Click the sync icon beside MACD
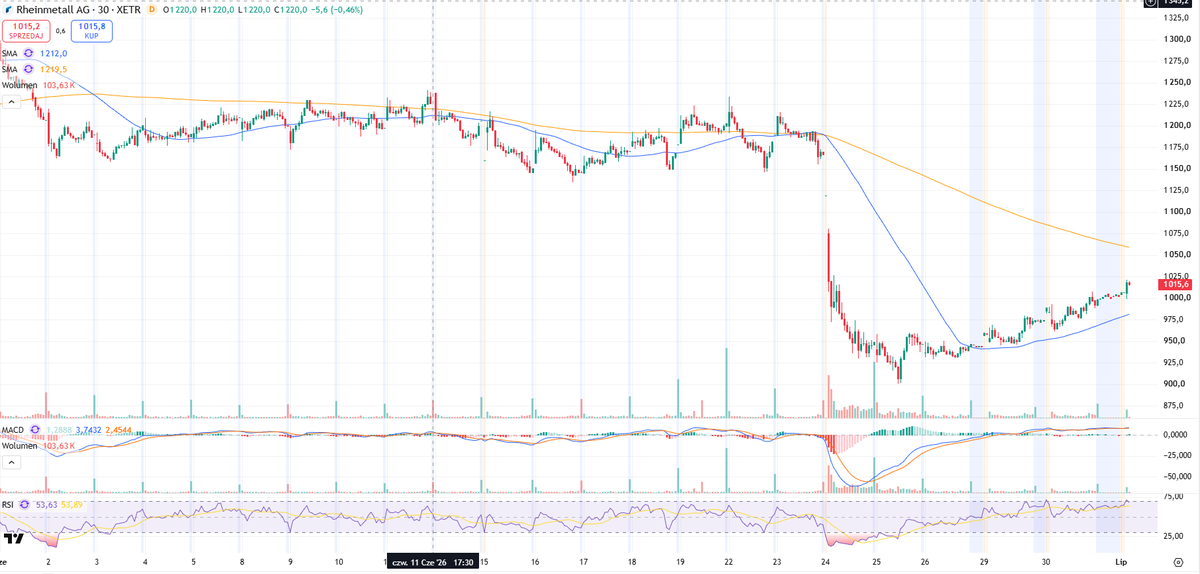1200x574 pixels. click(35, 430)
